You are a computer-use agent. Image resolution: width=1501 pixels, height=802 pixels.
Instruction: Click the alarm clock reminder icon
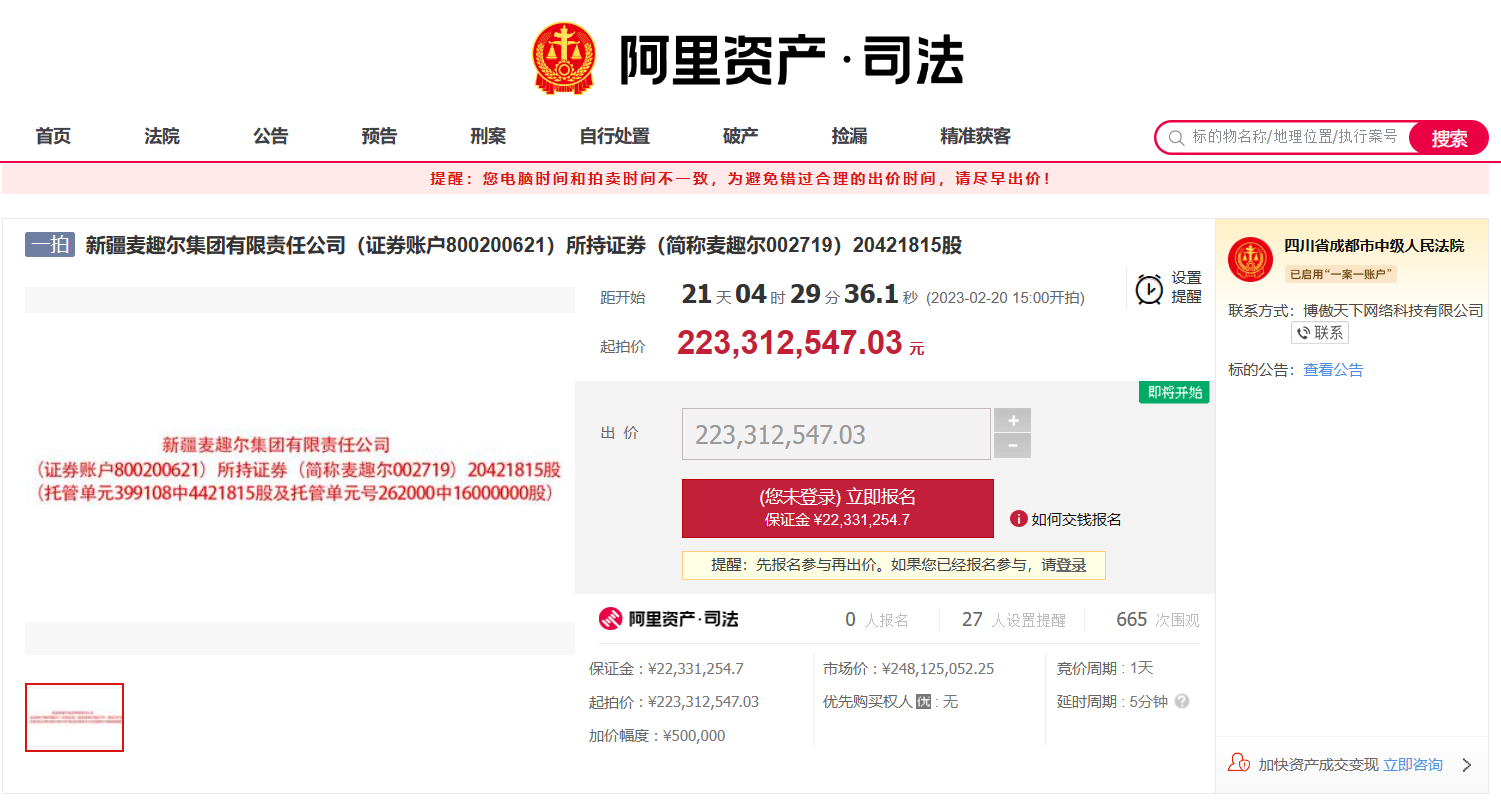point(1149,289)
